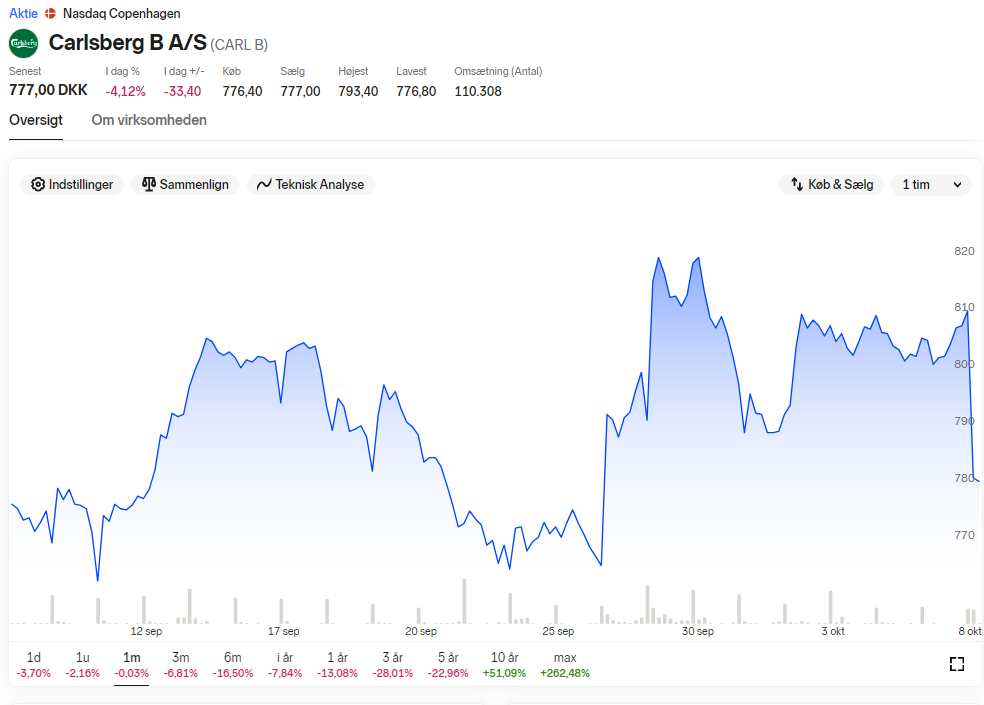Click the Sælg price 777,00
Viewport: 984px width, 705px height.
coord(300,92)
